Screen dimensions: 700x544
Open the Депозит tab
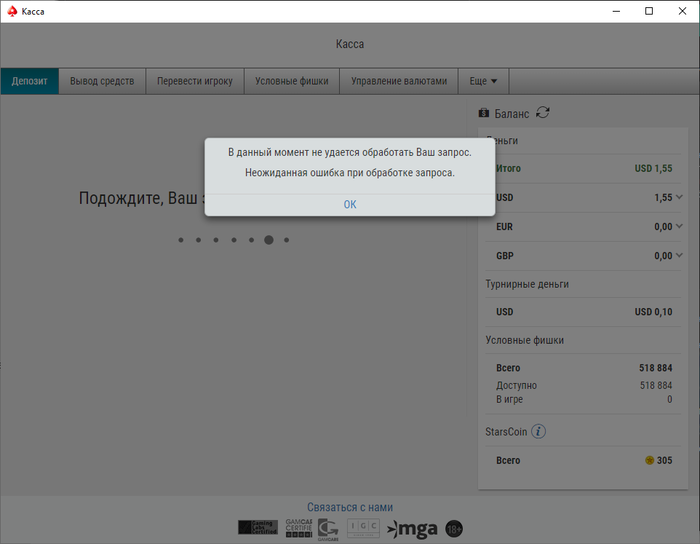coord(29,81)
